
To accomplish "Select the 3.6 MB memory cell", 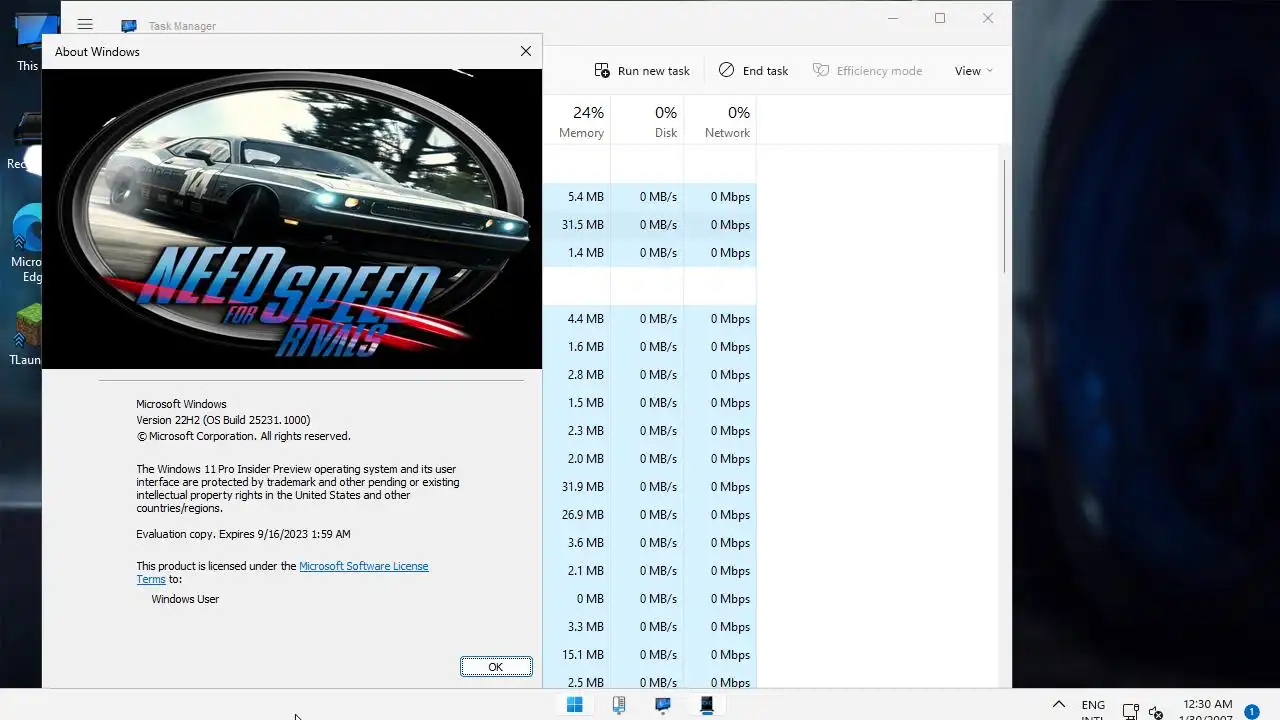I will [577, 543].
